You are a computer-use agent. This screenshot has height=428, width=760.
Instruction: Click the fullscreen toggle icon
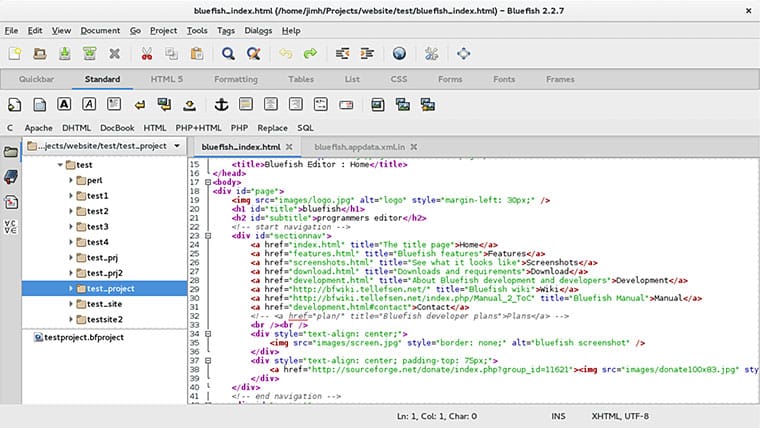[463, 54]
